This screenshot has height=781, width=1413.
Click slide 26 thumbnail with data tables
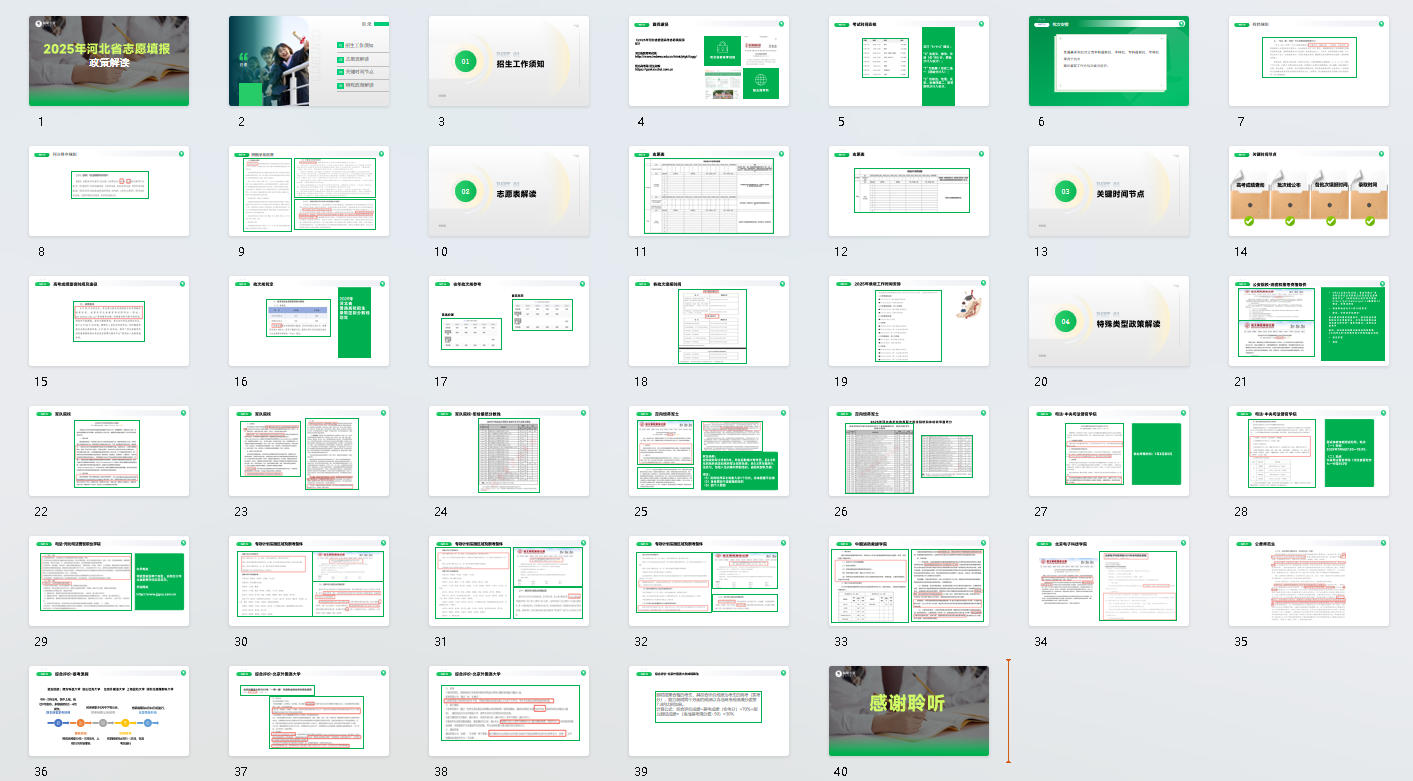click(908, 451)
